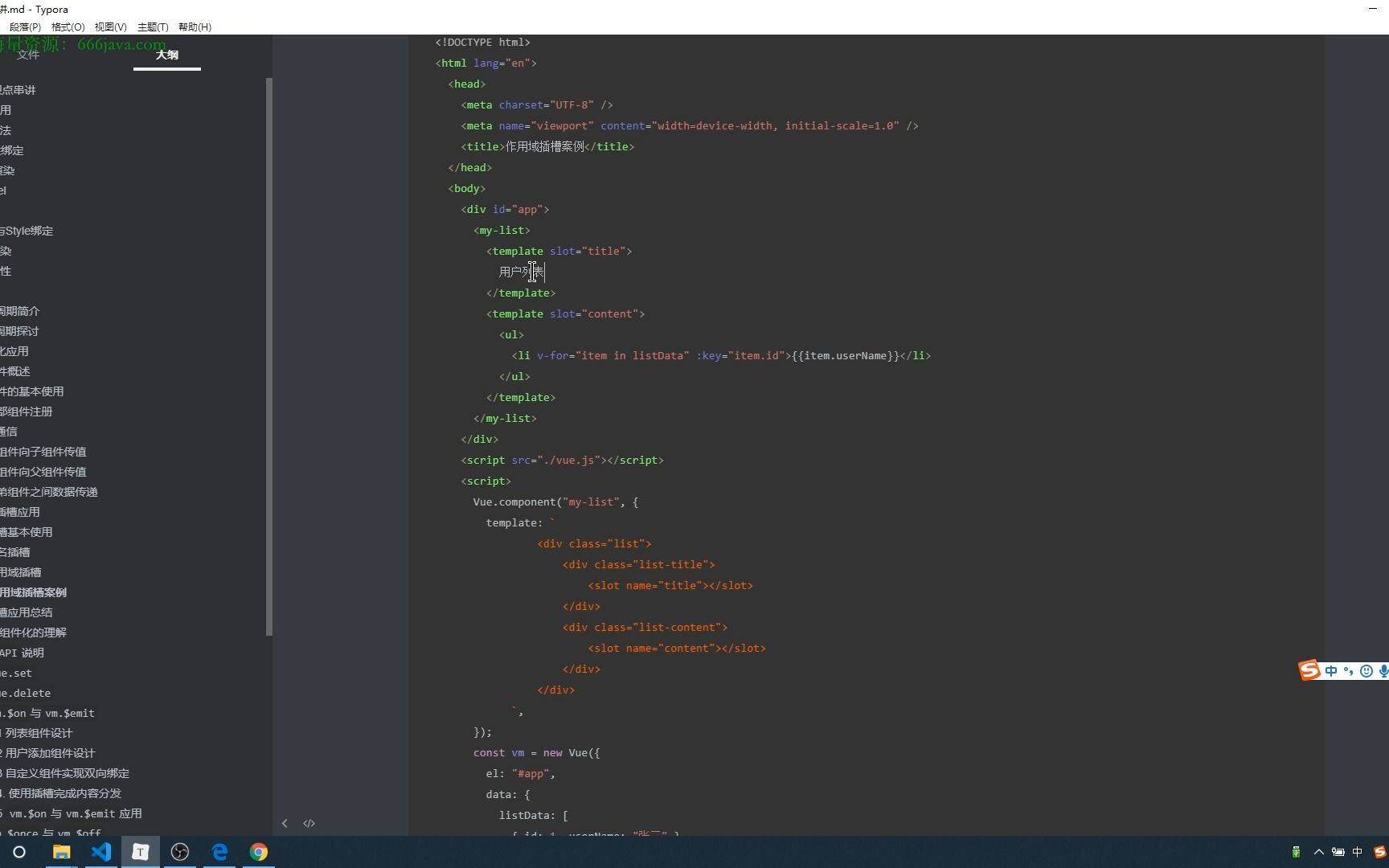
Task: Toggle source code mode icon
Action: pos(309,823)
